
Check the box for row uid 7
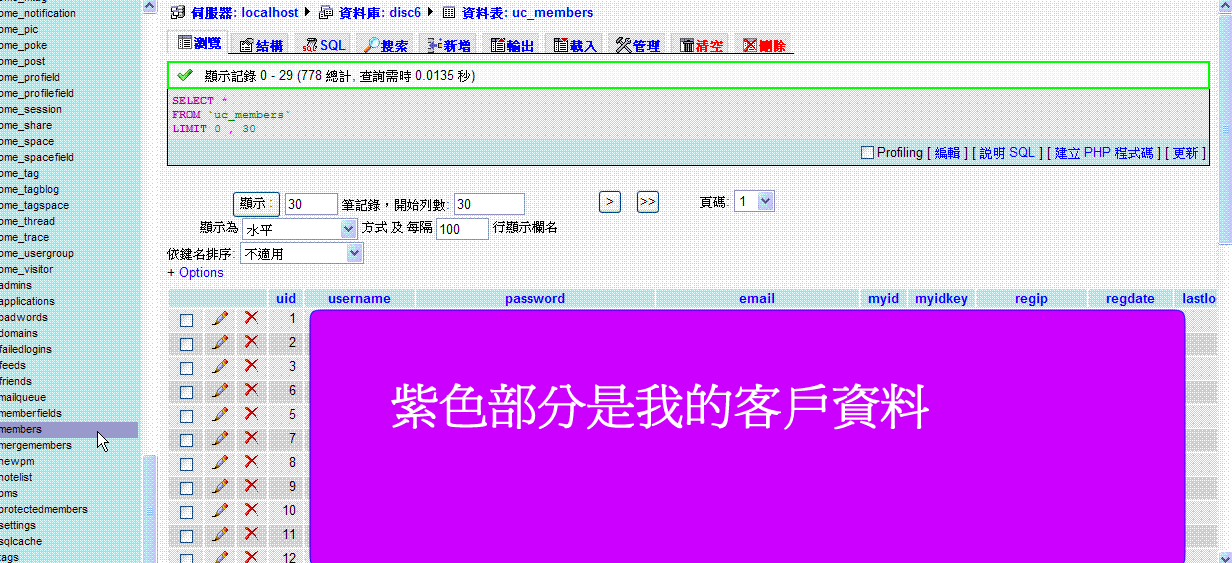(x=186, y=440)
